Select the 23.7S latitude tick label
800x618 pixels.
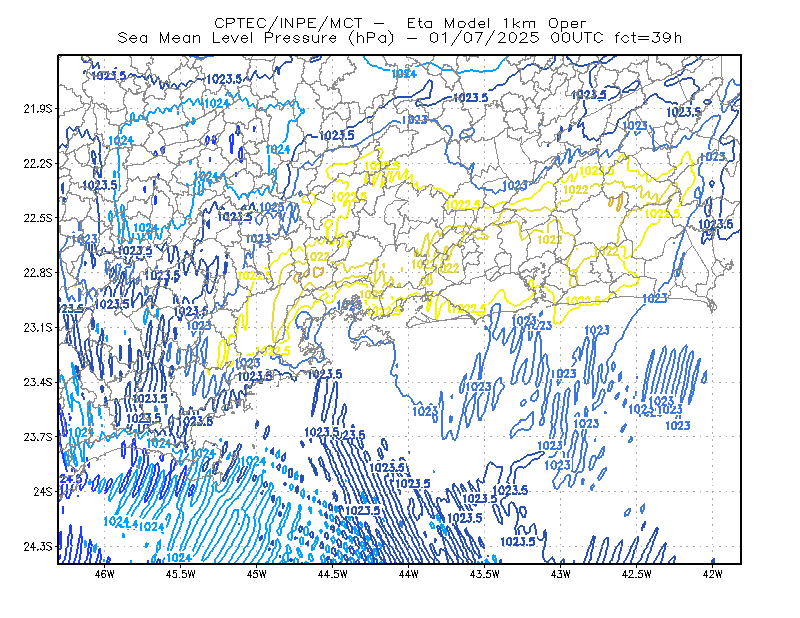tap(38, 437)
